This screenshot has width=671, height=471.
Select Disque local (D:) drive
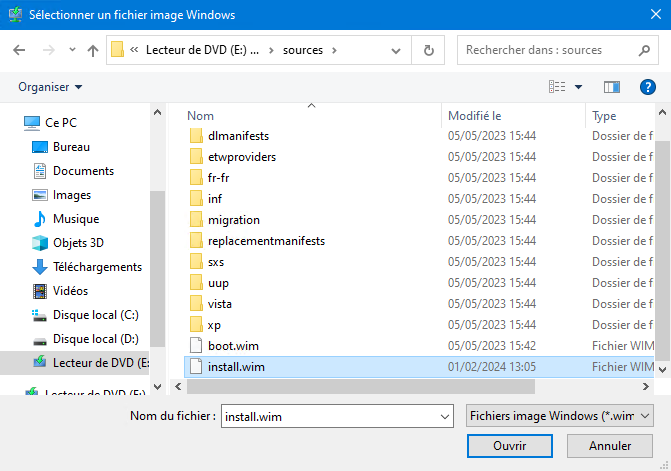(x=85, y=338)
